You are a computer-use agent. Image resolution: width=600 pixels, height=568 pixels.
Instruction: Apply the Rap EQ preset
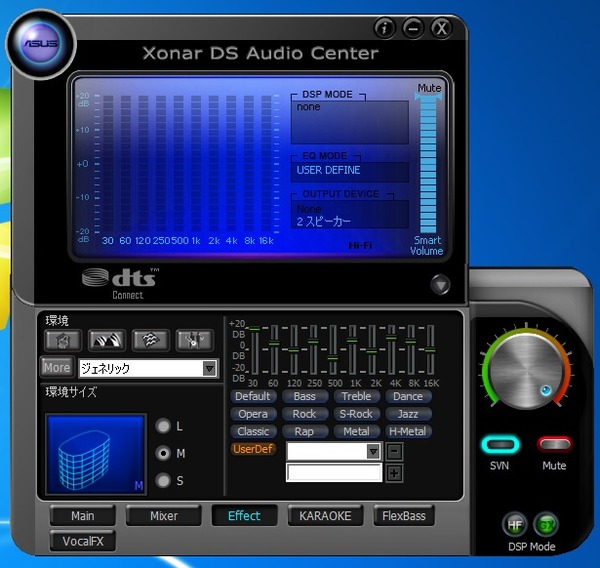click(305, 431)
